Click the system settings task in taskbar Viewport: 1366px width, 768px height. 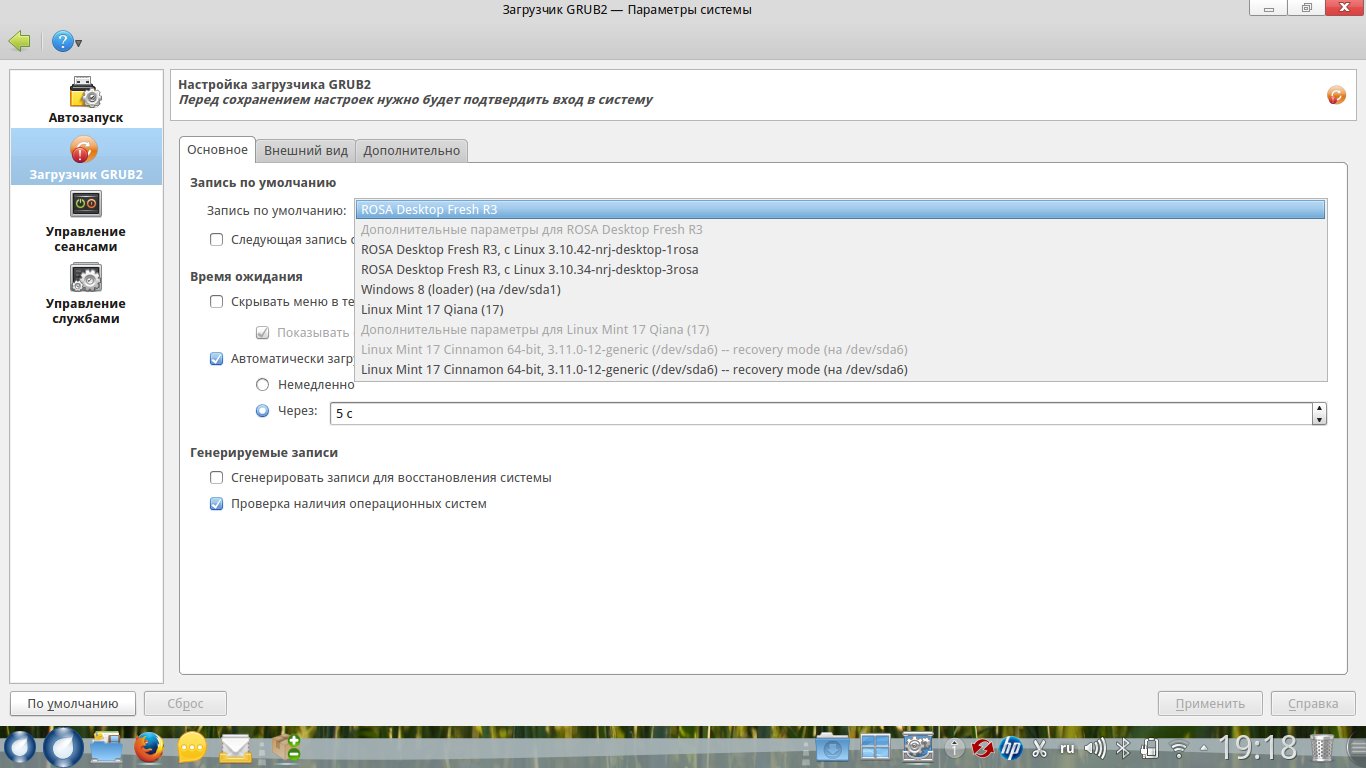coord(918,748)
